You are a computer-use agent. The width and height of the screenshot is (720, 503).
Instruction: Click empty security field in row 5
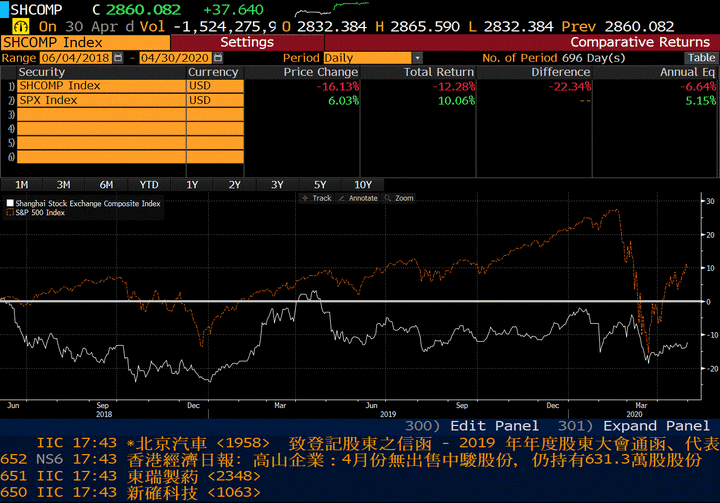pos(101,143)
